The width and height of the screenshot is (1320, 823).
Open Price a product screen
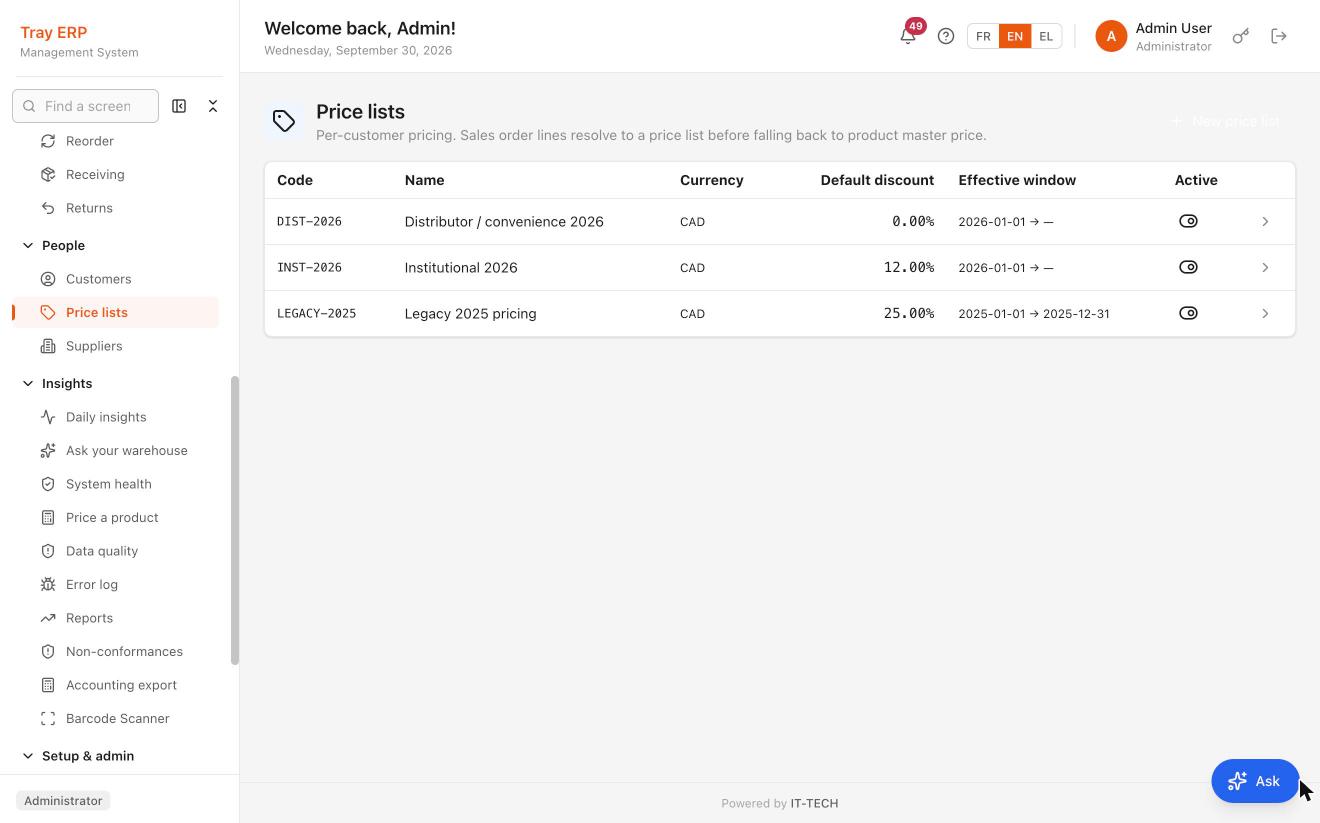[x=117, y=518]
